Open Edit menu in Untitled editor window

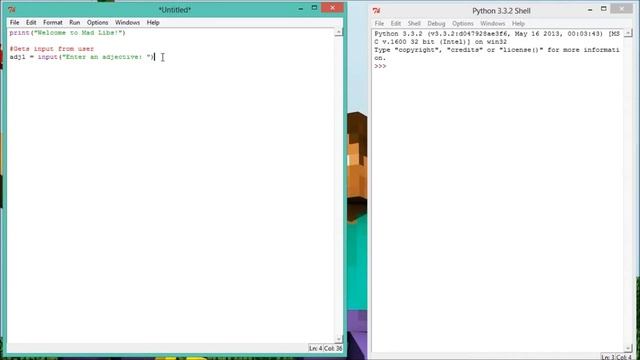(x=31, y=22)
